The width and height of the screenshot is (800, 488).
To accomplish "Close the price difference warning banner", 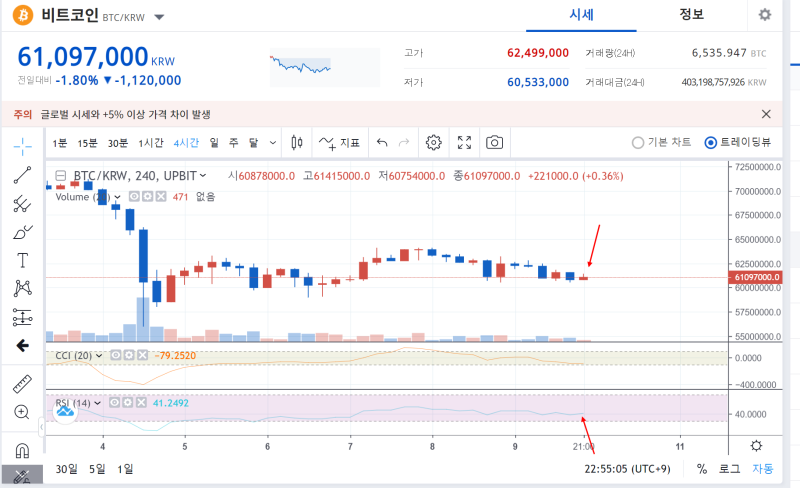I will point(766,114).
